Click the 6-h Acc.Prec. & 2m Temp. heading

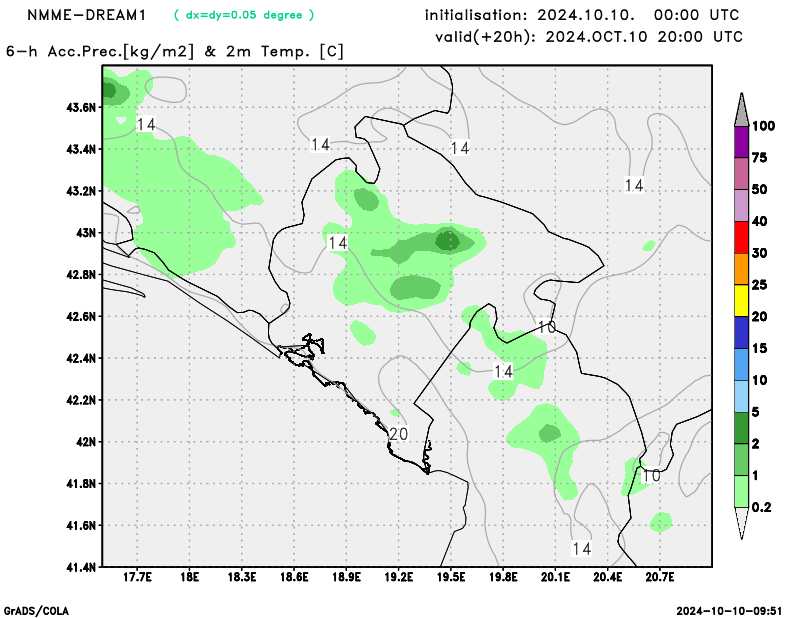(175, 52)
